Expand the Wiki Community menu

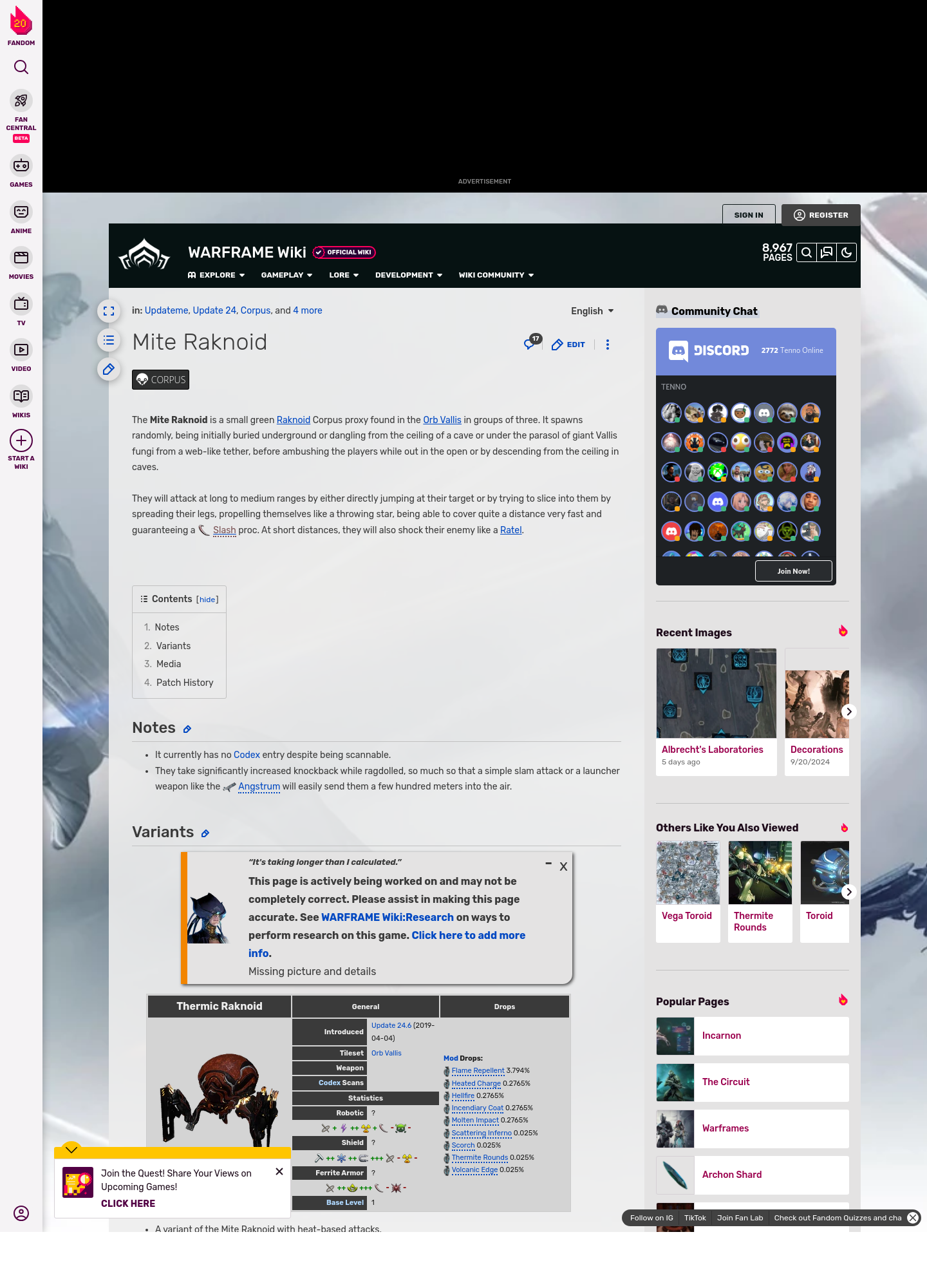496,275
